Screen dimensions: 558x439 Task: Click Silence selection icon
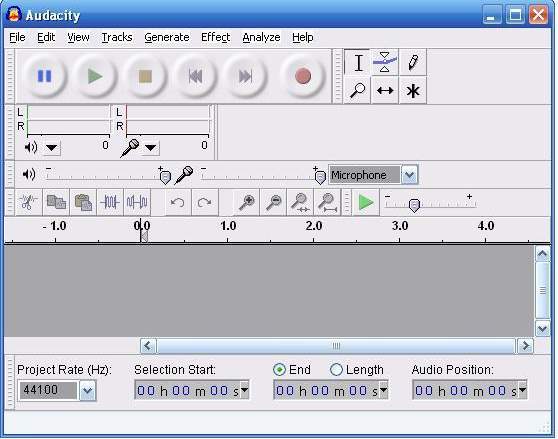137,202
